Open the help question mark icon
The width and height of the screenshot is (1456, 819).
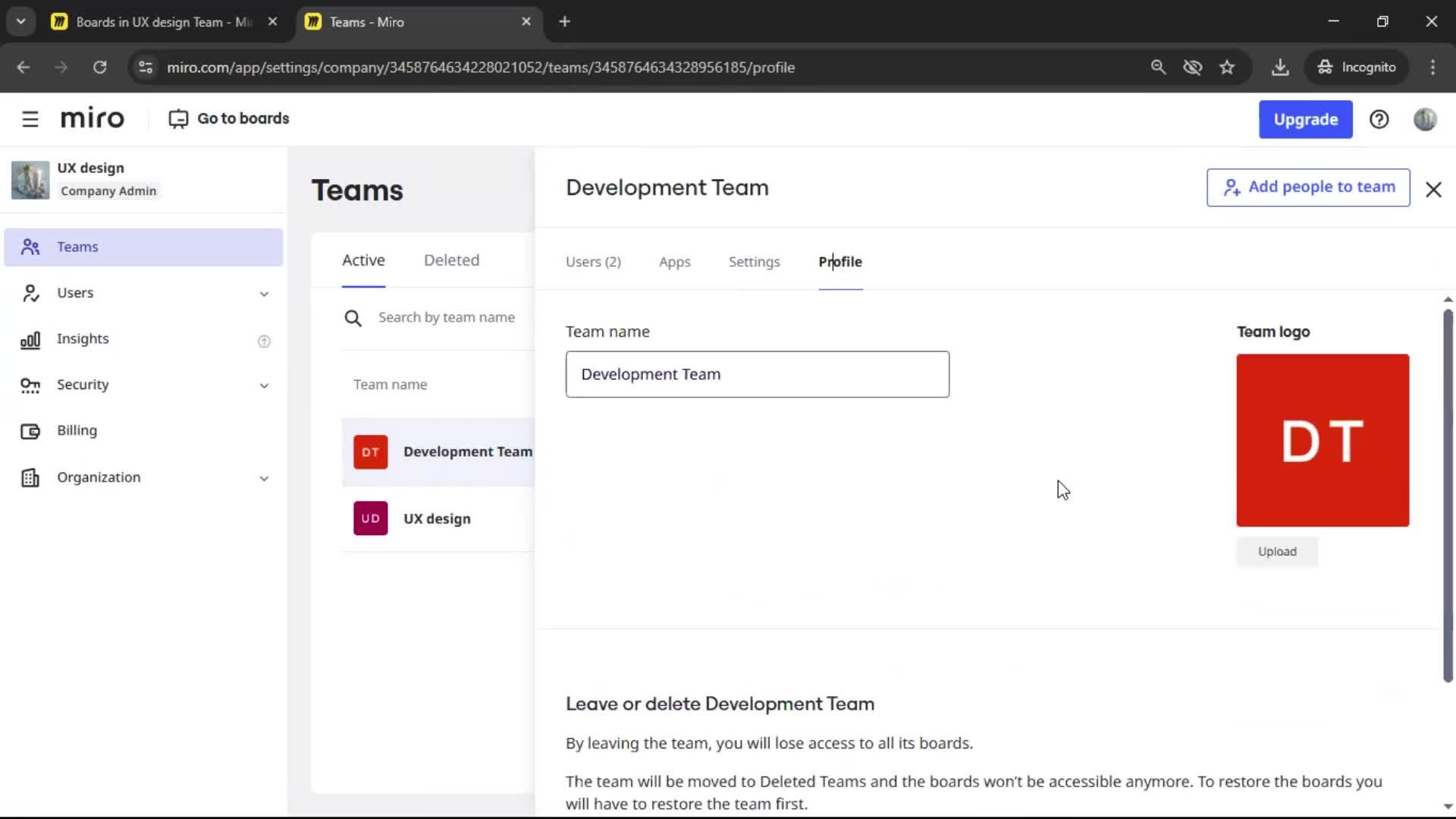(x=1379, y=119)
